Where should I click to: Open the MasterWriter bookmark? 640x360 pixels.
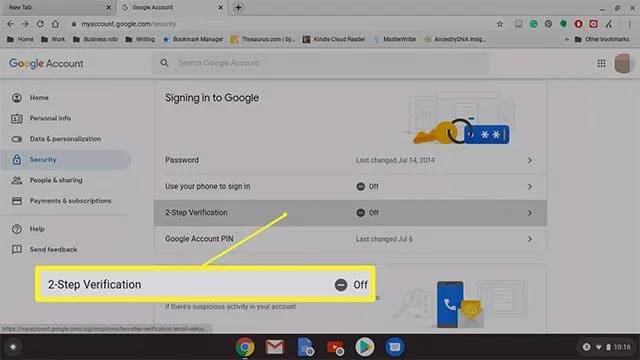tap(395, 39)
